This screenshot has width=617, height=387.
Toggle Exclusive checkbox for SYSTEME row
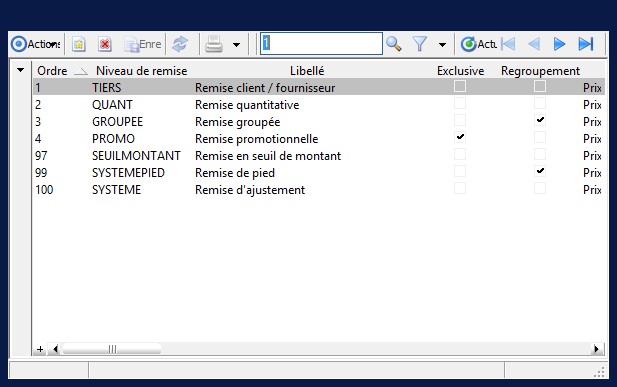(x=460, y=188)
